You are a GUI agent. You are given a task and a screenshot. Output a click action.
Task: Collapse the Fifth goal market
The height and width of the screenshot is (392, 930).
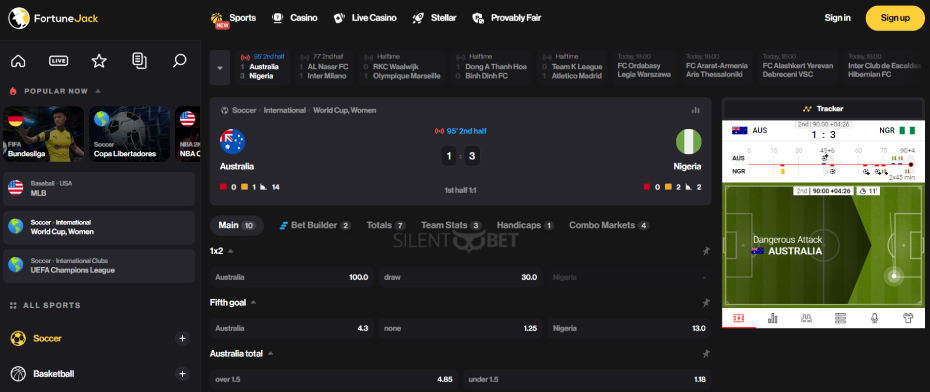pos(253,302)
